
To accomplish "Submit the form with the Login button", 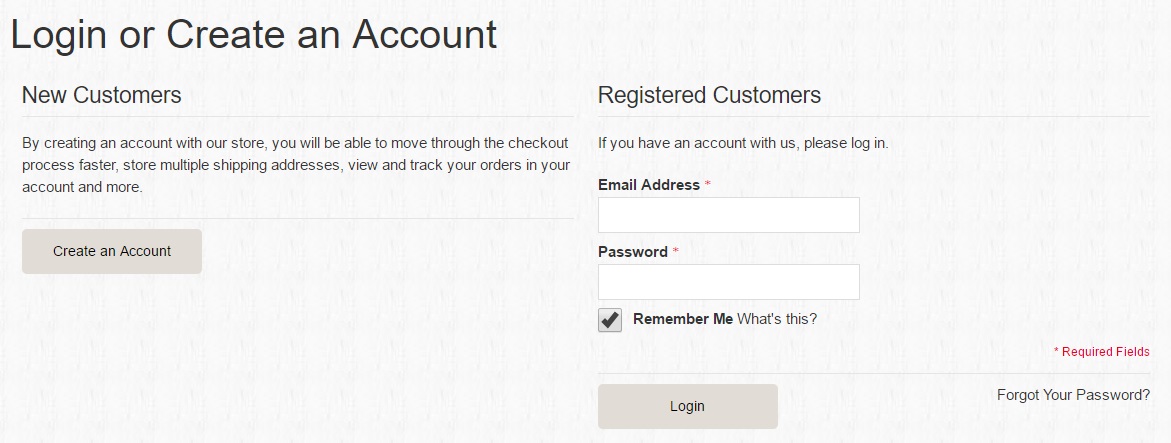I will 688,406.
